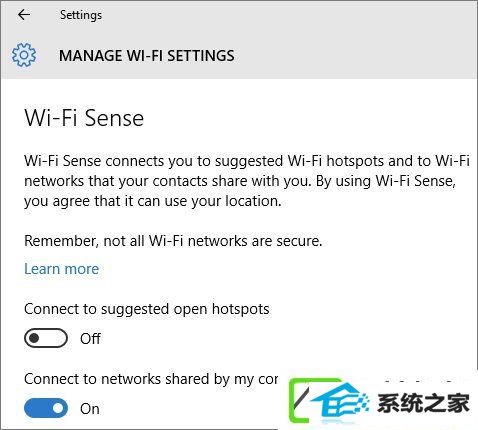Click "you agree that it can use your location"
The image size is (478, 430).
(x=153, y=201)
